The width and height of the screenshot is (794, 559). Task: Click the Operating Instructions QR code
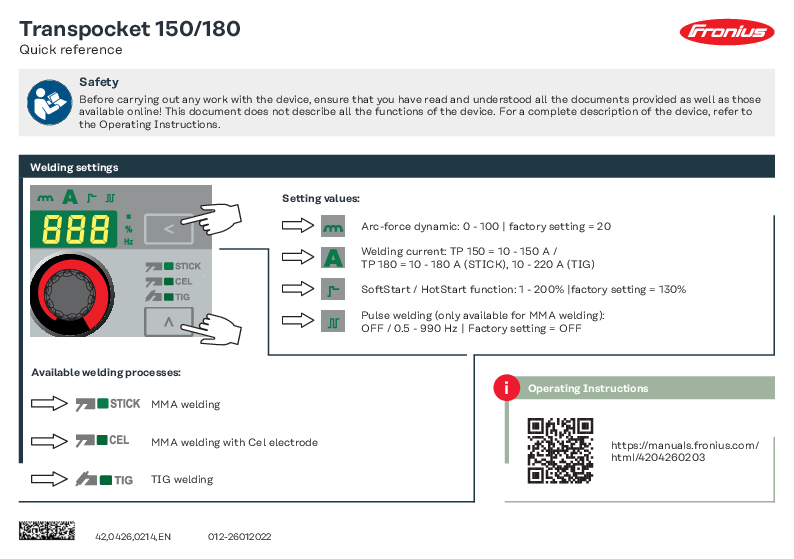[x=561, y=451]
